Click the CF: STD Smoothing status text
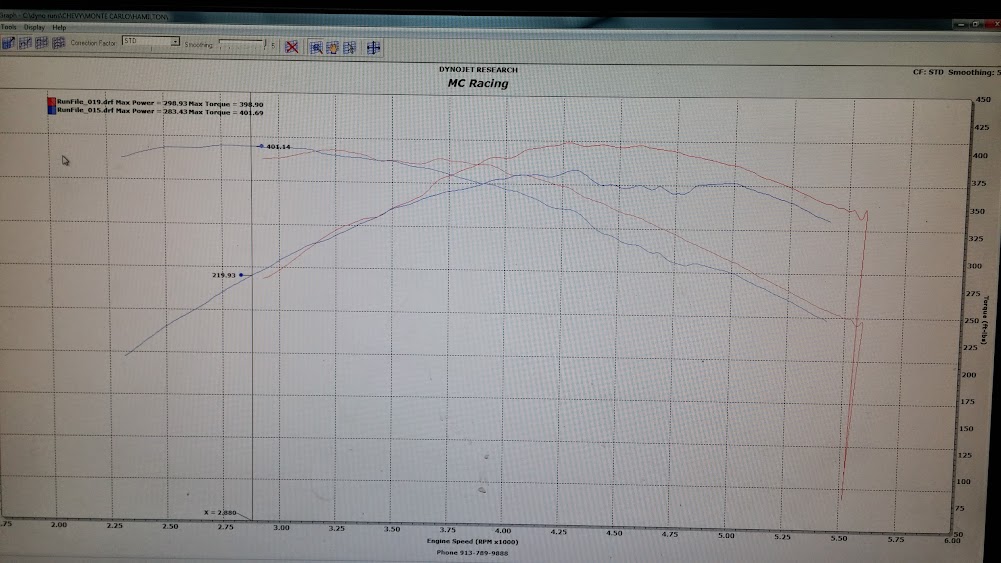This screenshot has width=1001, height=563. pyautogui.click(x=956, y=72)
